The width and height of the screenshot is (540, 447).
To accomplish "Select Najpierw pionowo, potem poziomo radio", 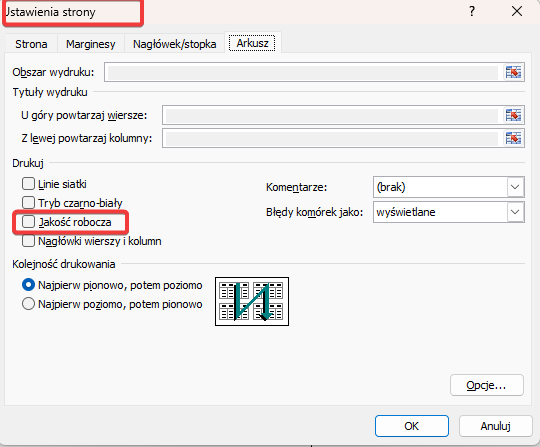I will [28, 285].
